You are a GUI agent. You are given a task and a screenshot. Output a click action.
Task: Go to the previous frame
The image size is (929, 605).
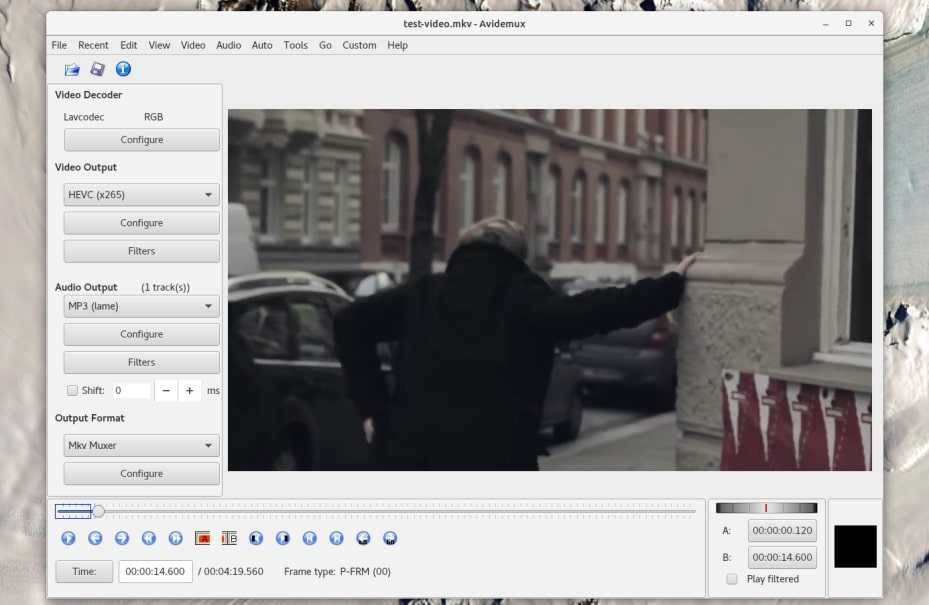[95, 538]
